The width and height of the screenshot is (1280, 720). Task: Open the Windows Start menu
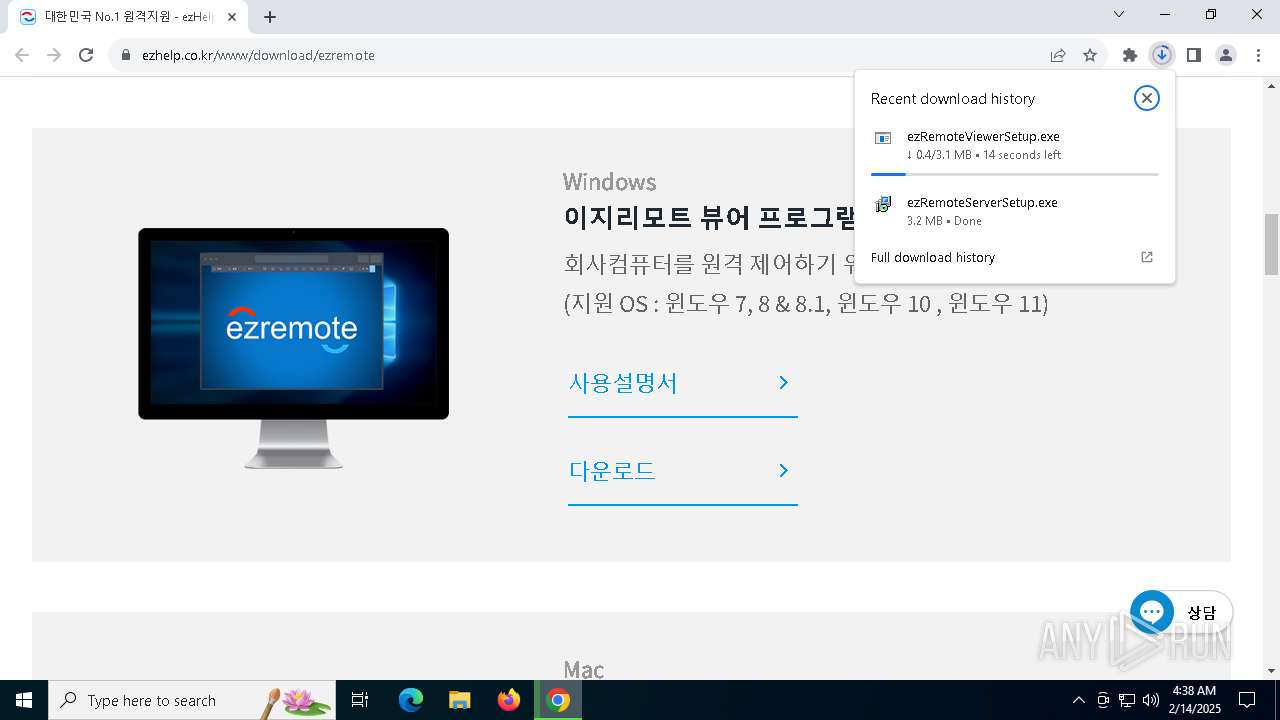pyautogui.click(x=24, y=700)
